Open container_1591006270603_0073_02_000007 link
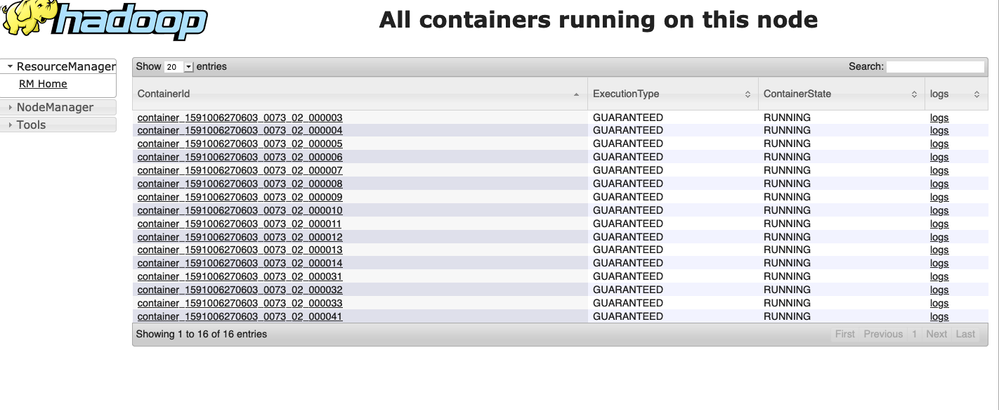The image size is (999, 410). coord(240,171)
